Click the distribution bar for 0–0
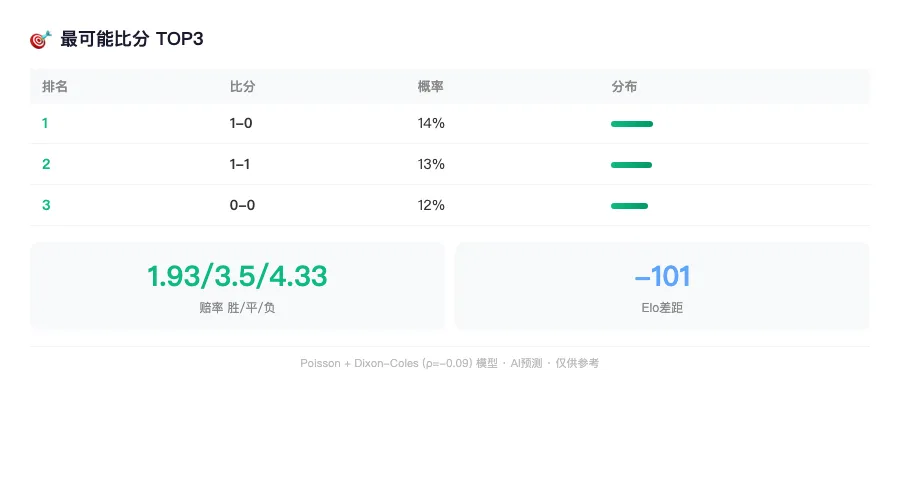 (x=629, y=206)
